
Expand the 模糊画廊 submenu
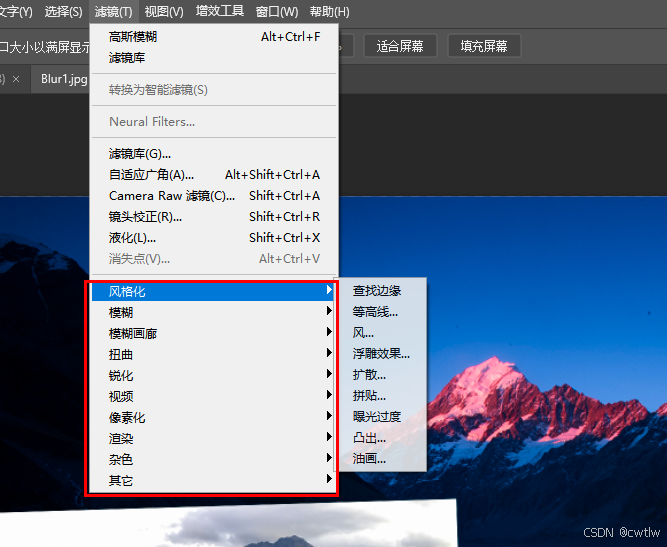[x=213, y=333]
